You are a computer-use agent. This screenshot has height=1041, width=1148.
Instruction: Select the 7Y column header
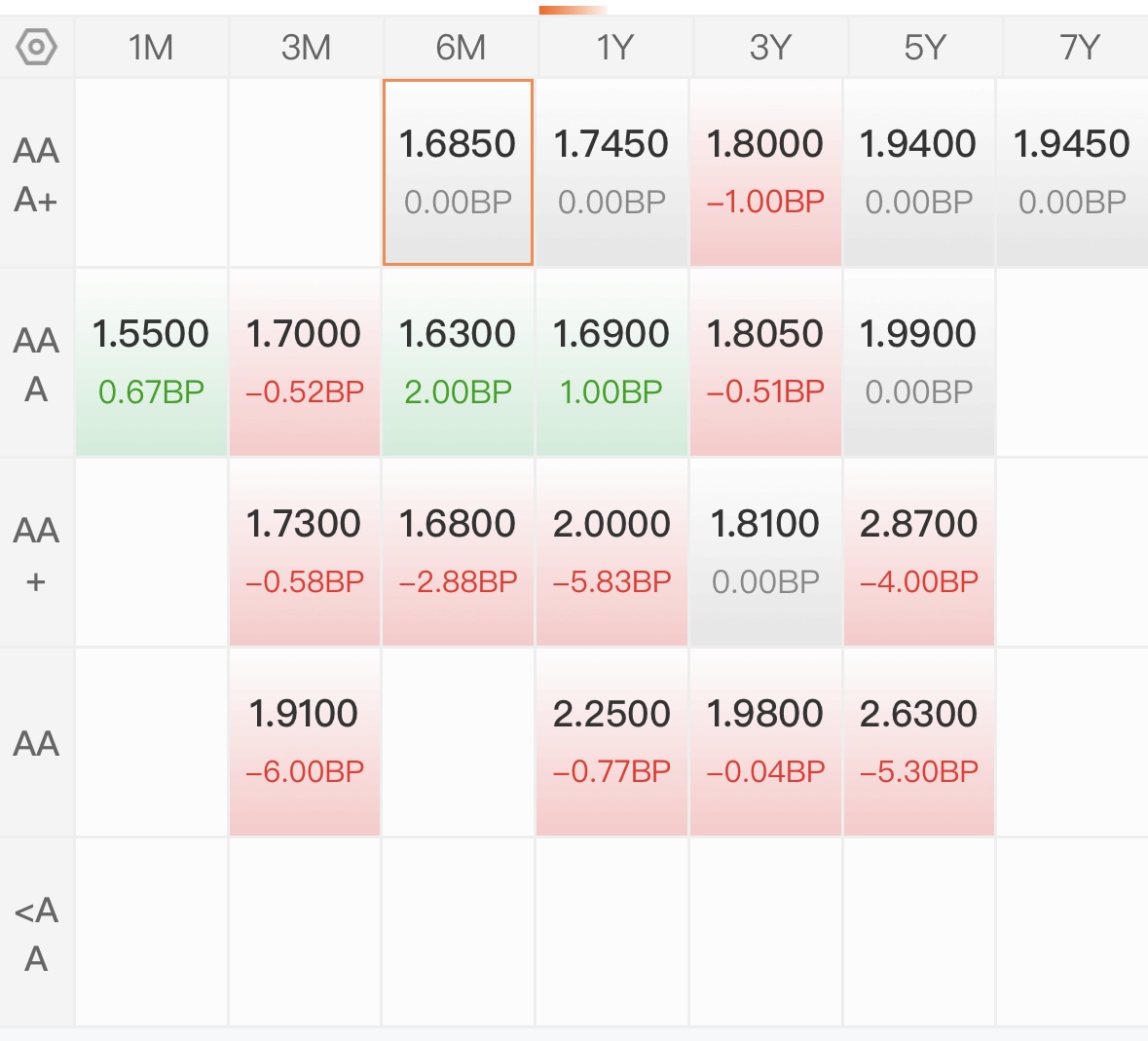[x=1078, y=48]
